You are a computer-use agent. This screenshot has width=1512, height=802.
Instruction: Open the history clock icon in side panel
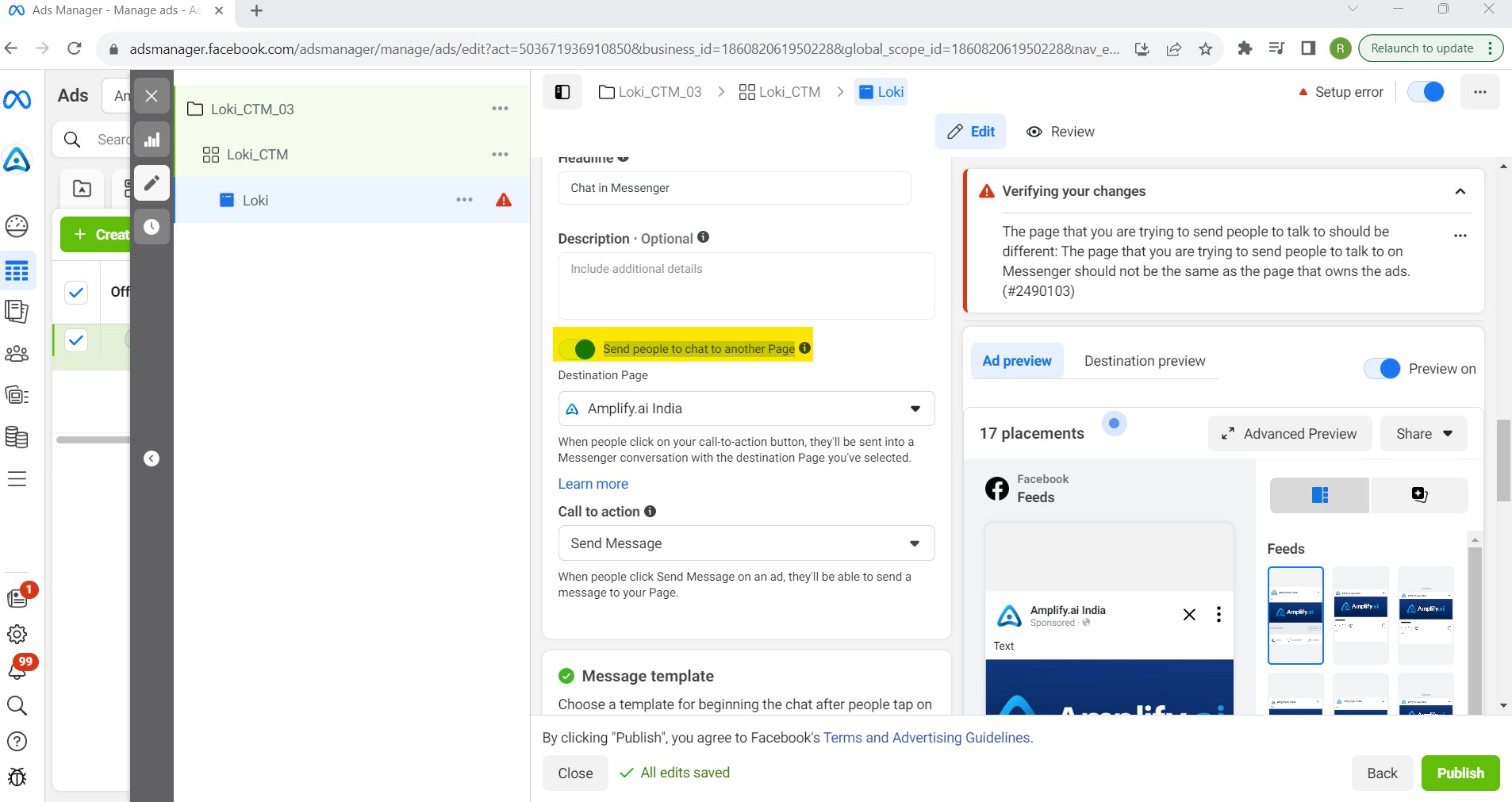(152, 227)
